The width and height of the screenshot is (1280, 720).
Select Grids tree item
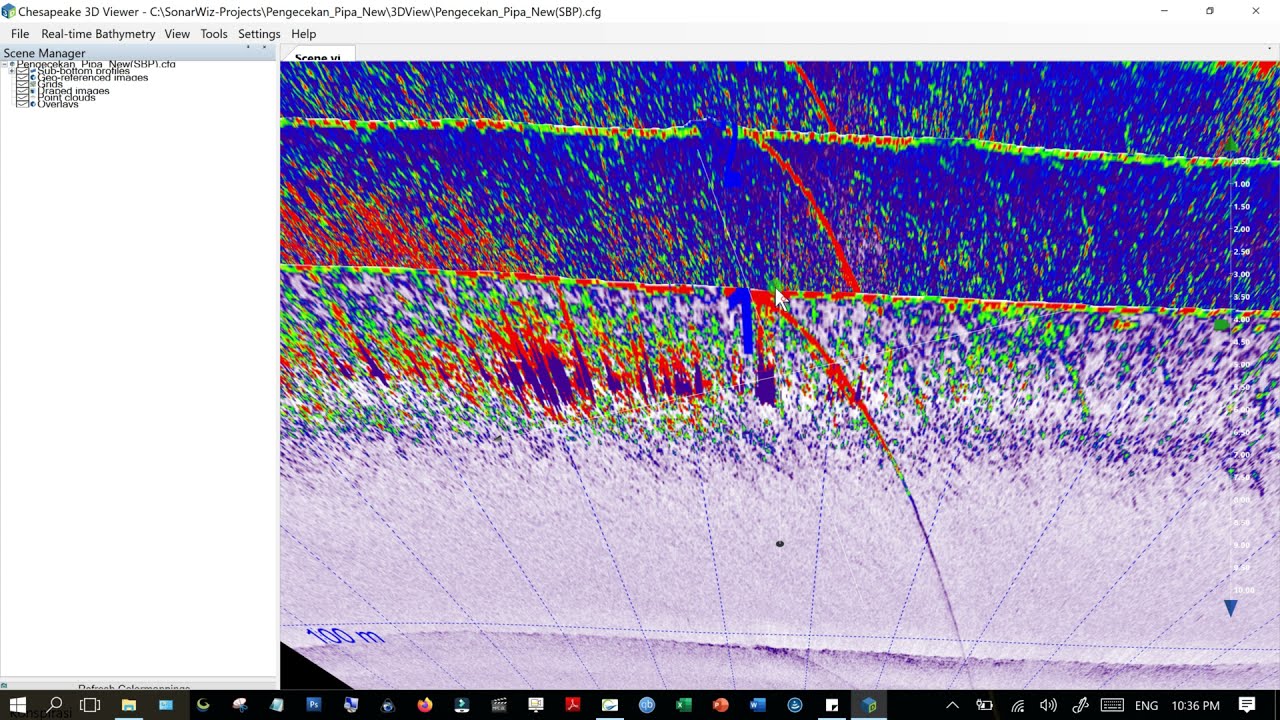tap(50, 85)
